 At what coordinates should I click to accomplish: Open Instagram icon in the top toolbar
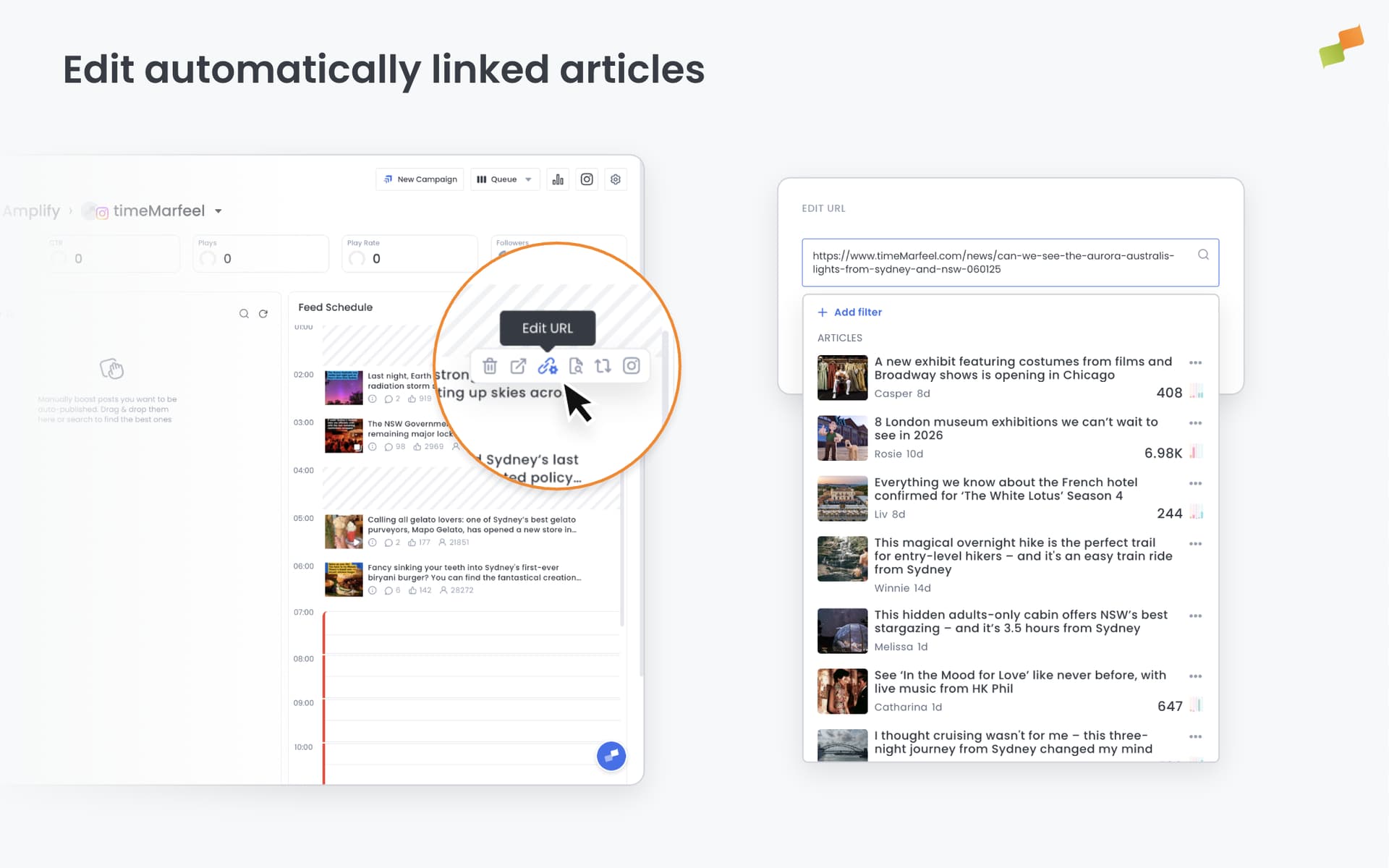click(587, 179)
